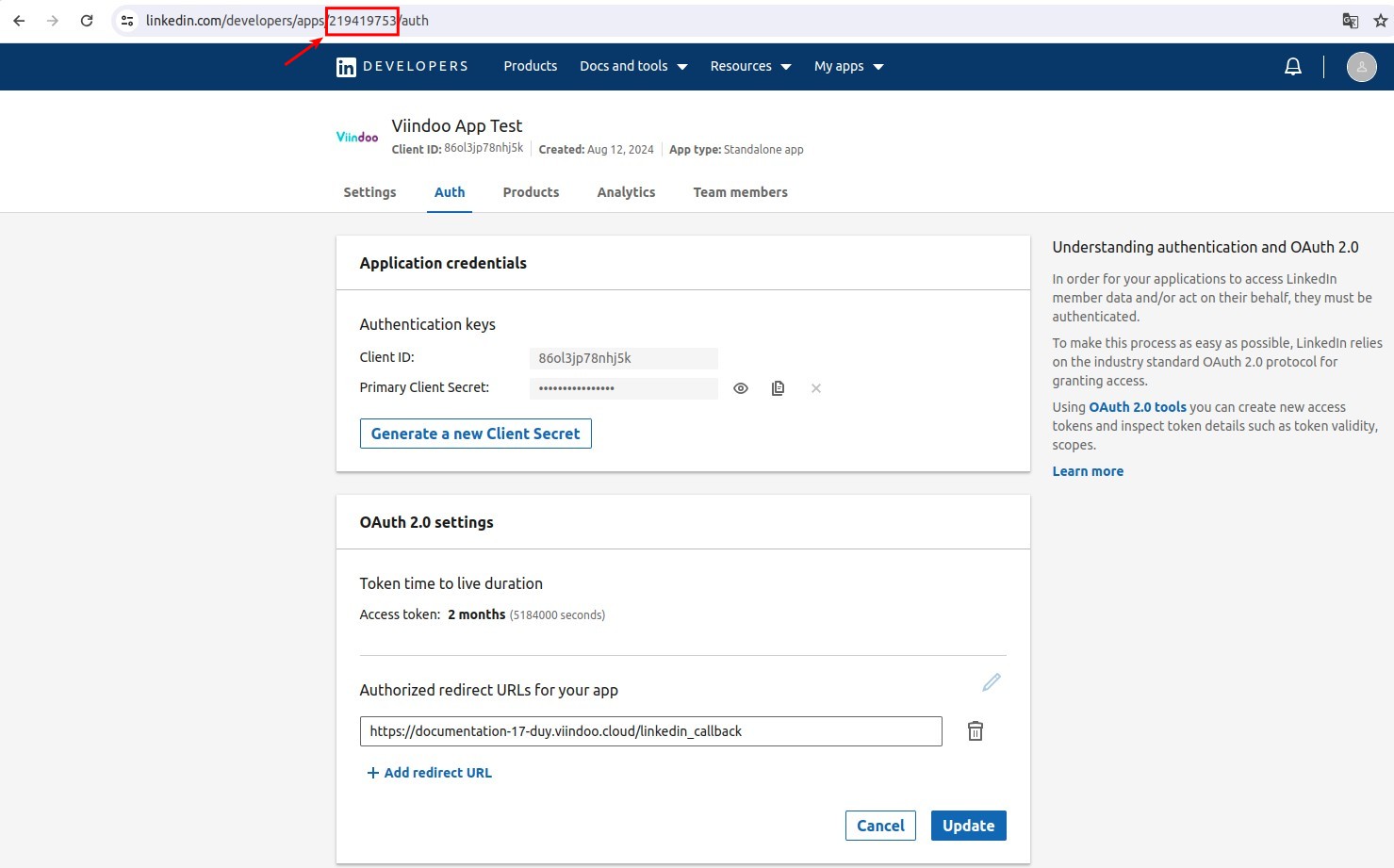Viewport: 1394px width, 868px height.
Task: Click the X icon beside client secret
Action: (x=816, y=388)
